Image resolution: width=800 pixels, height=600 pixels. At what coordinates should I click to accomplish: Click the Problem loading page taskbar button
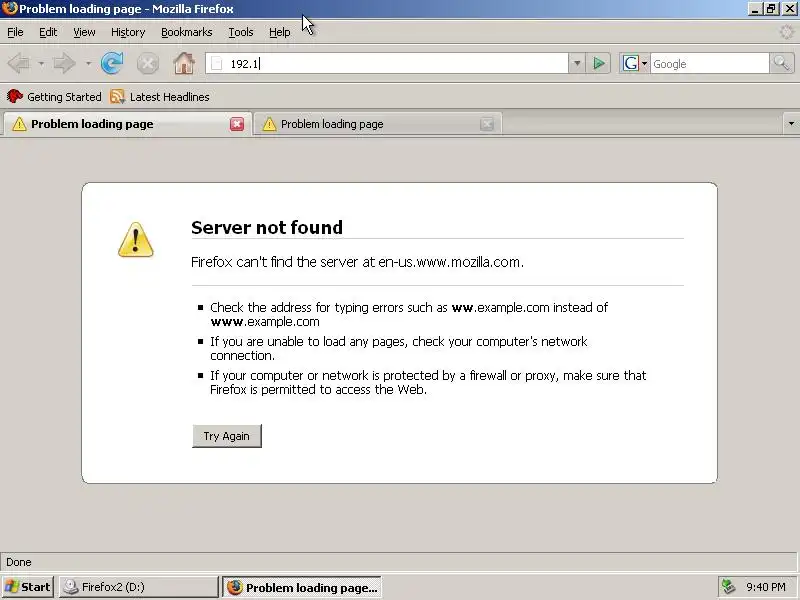302,587
